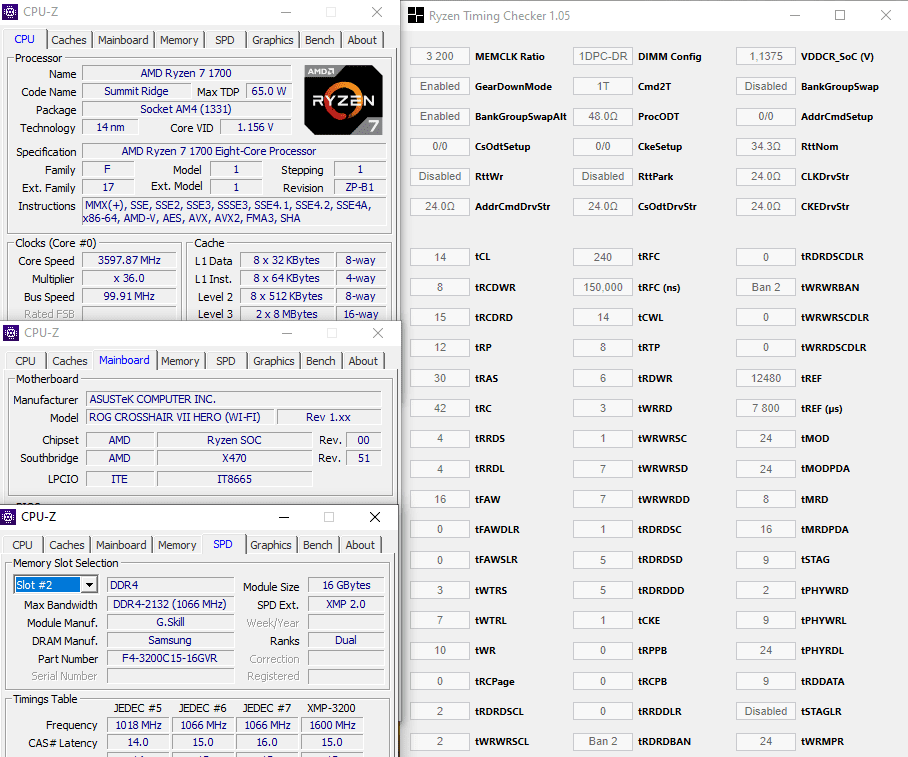This screenshot has width=908, height=757.
Task: Maximize the Ryzen Timing Checker window
Action: coord(840,16)
